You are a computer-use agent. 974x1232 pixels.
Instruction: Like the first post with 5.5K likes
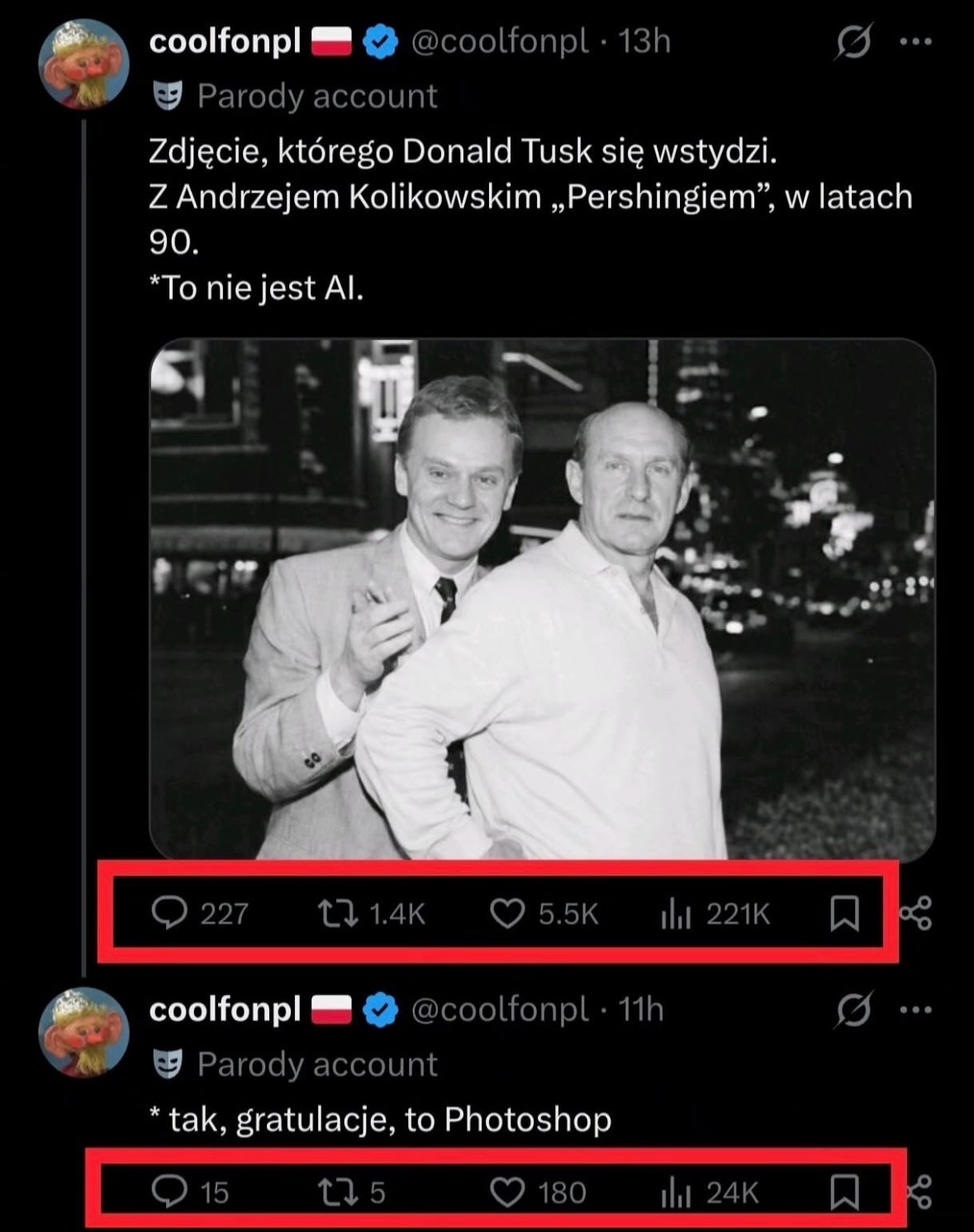pyautogui.click(x=507, y=913)
